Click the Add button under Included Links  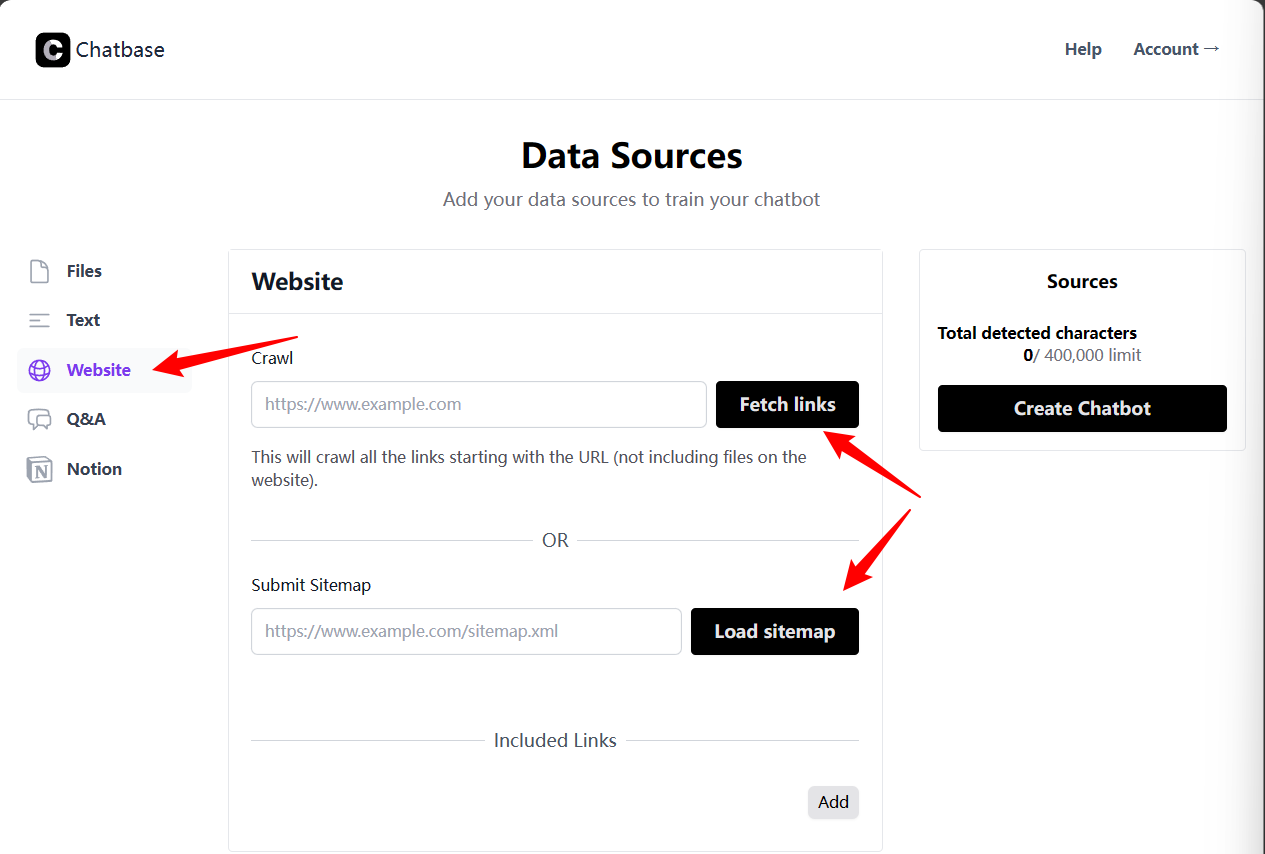point(833,802)
